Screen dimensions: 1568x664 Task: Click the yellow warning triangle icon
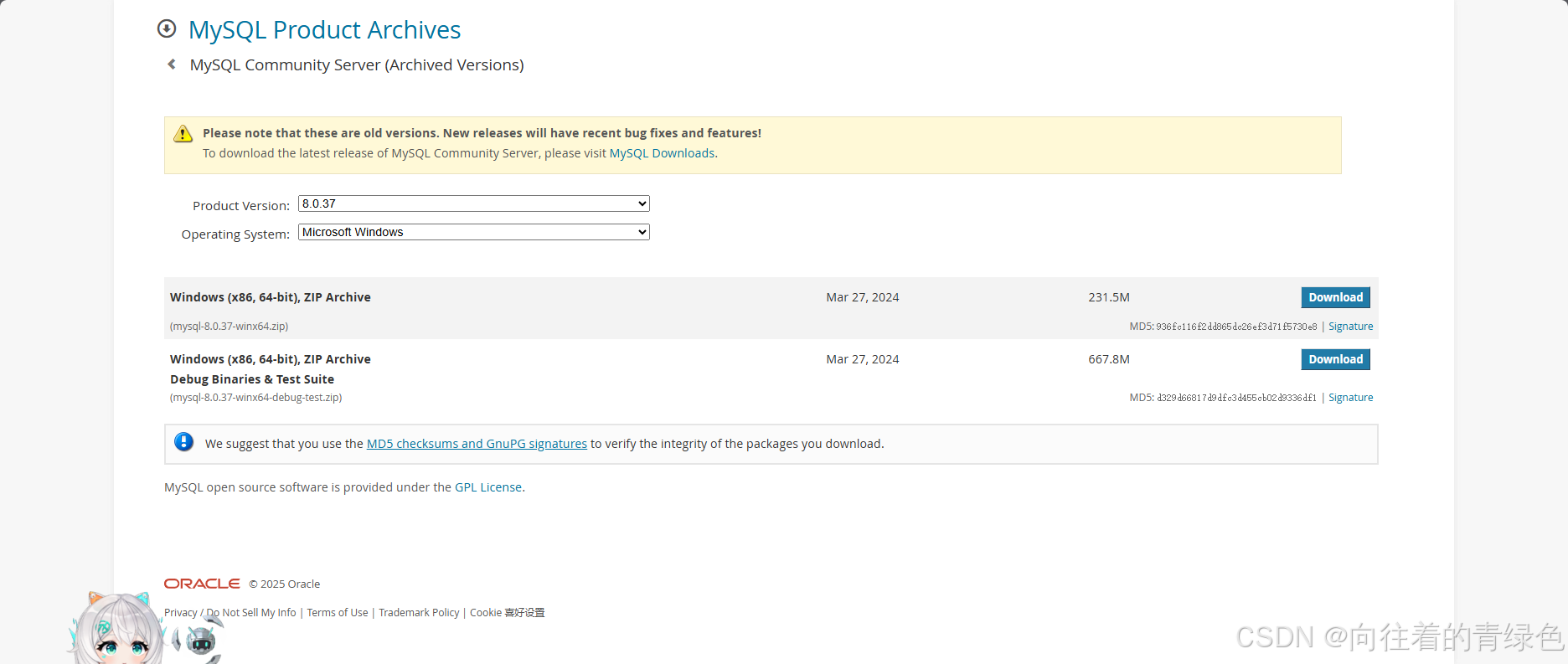coord(183,134)
